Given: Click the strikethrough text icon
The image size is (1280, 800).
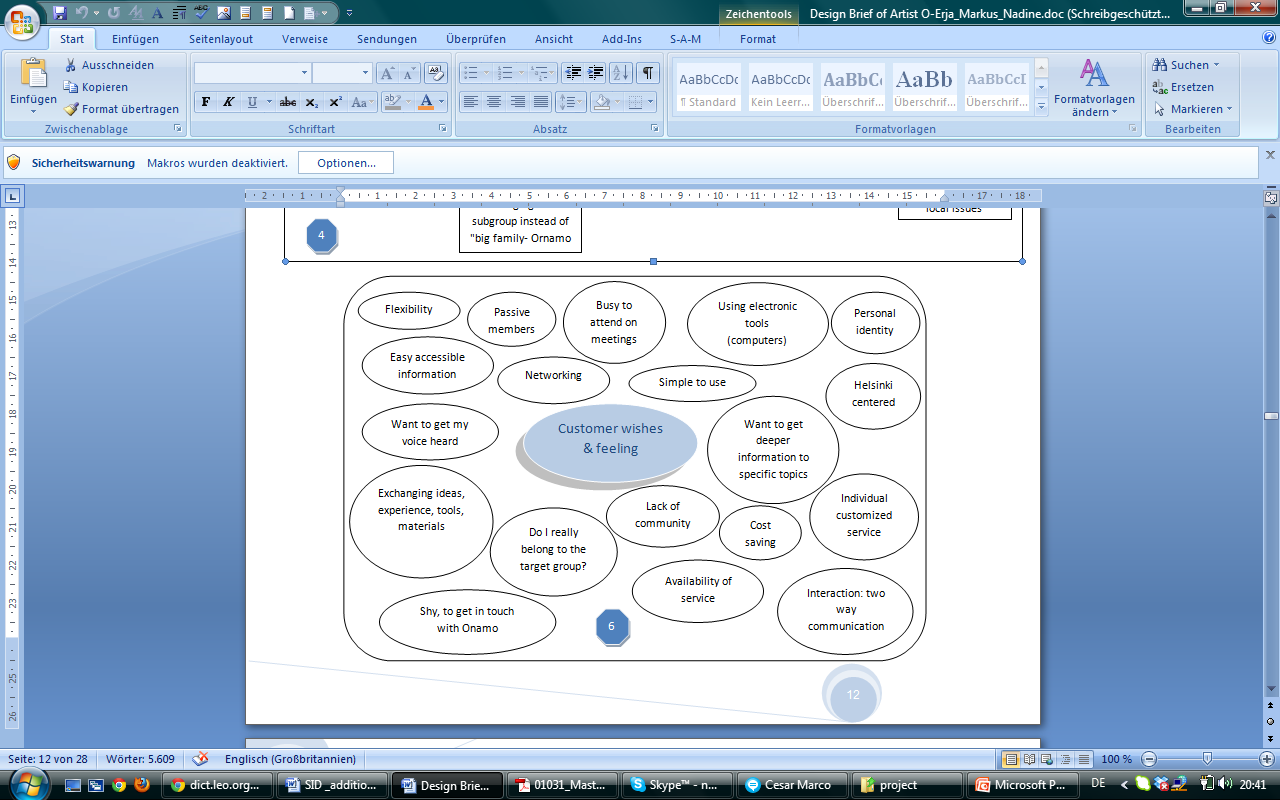Looking at the screenshot, I should point(288,102).
